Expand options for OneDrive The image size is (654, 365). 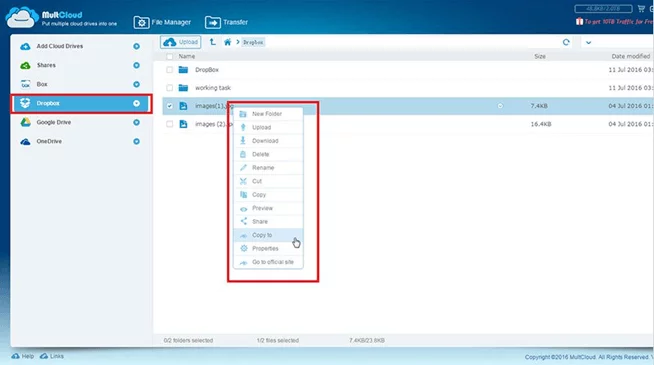(136, 141)
